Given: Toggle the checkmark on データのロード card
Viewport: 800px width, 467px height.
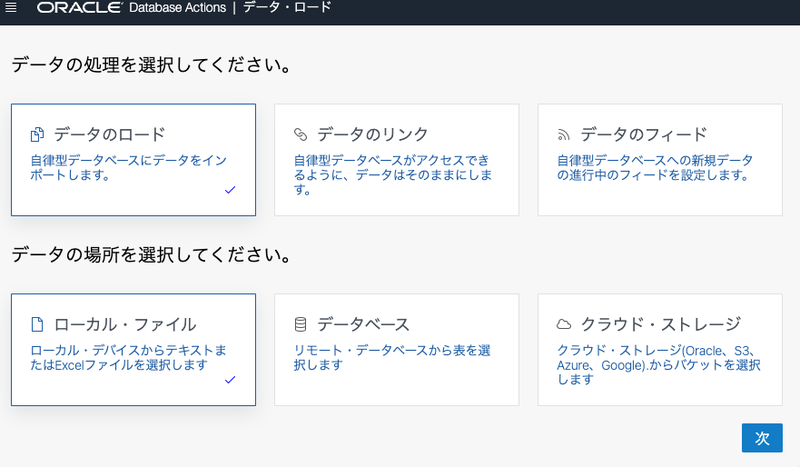Looking at the screenshot, I should [230, 190].
